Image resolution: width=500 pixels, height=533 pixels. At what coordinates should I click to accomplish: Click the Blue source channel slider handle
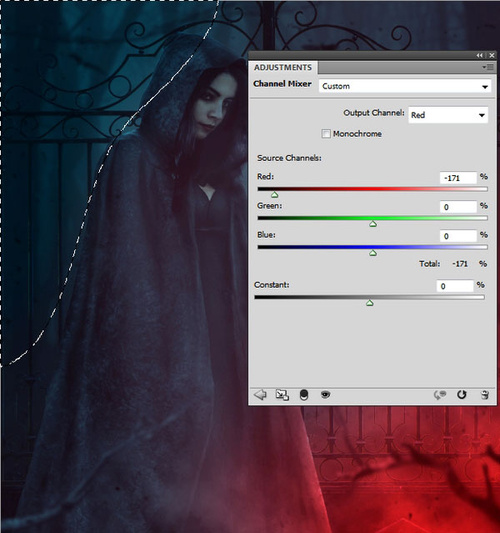(373, 253)
